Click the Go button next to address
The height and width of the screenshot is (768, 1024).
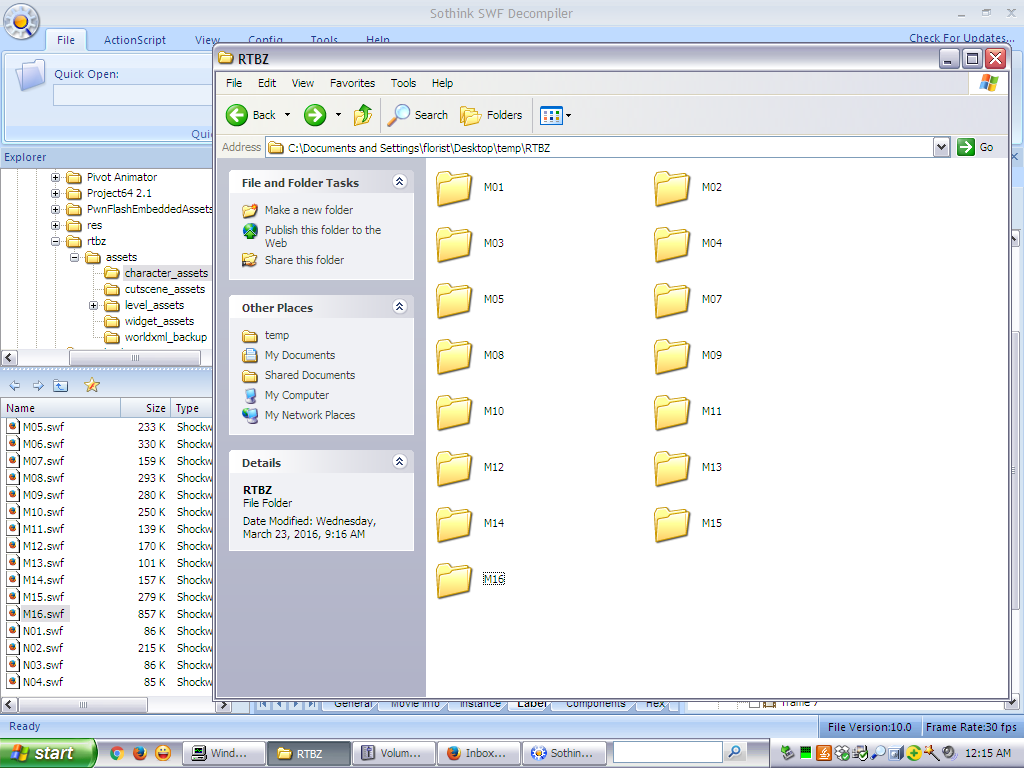tap(976, 148)
